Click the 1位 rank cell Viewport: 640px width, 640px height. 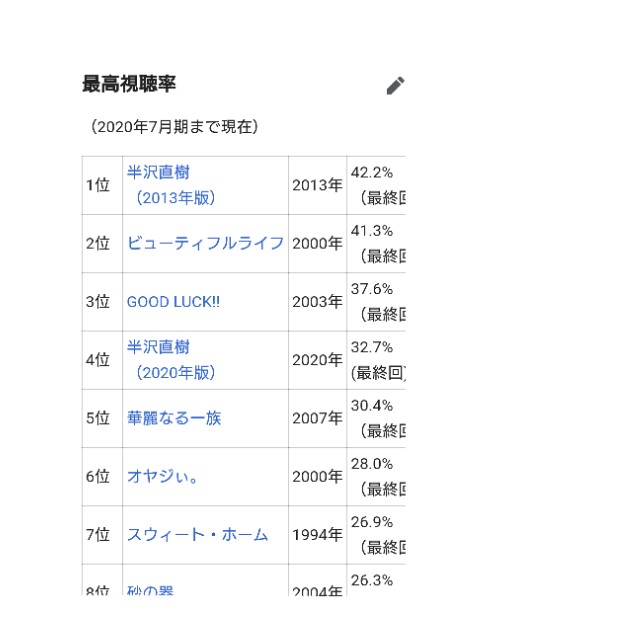(102, 185)
